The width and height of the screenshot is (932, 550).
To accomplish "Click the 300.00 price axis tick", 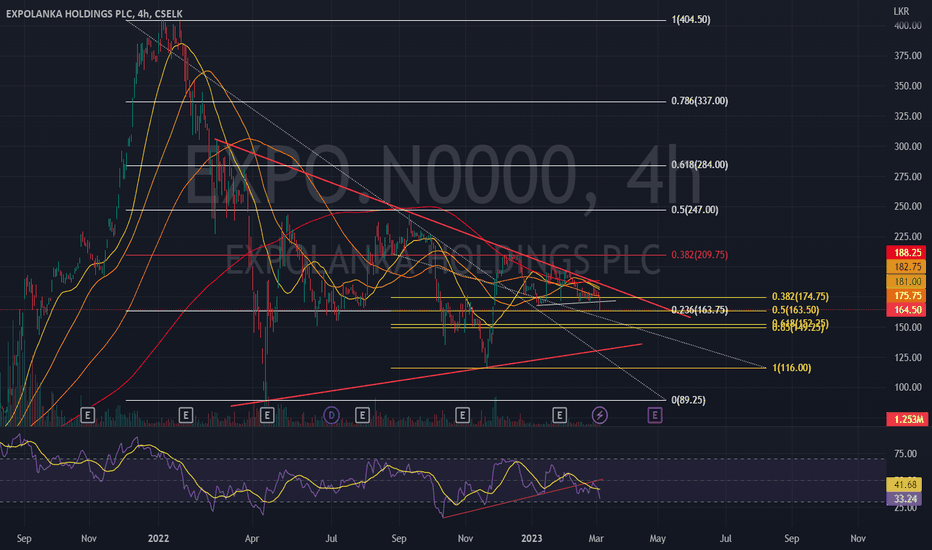I will point(908,146).
